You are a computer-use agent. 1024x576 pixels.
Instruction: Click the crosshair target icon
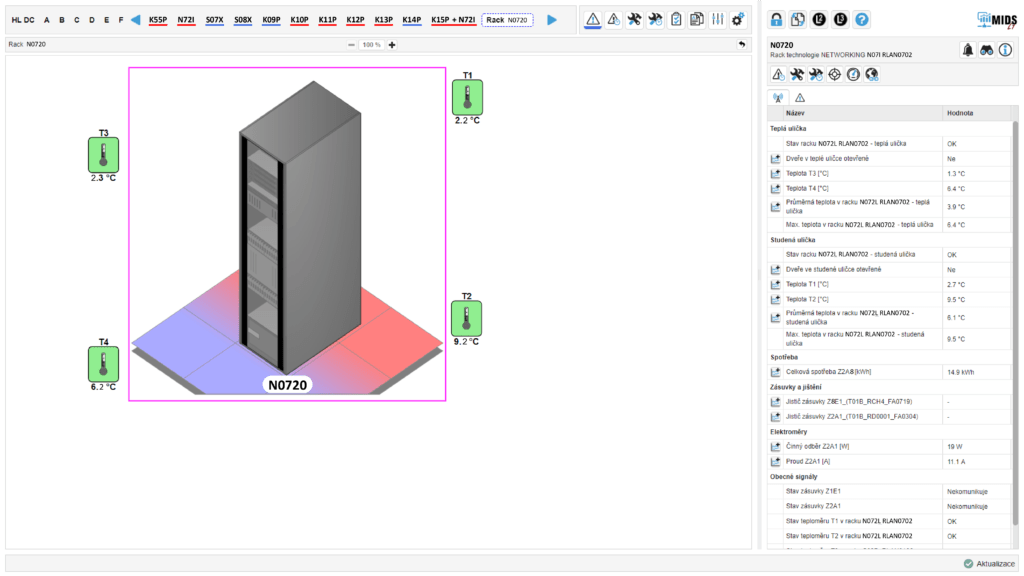click(834, 75)
